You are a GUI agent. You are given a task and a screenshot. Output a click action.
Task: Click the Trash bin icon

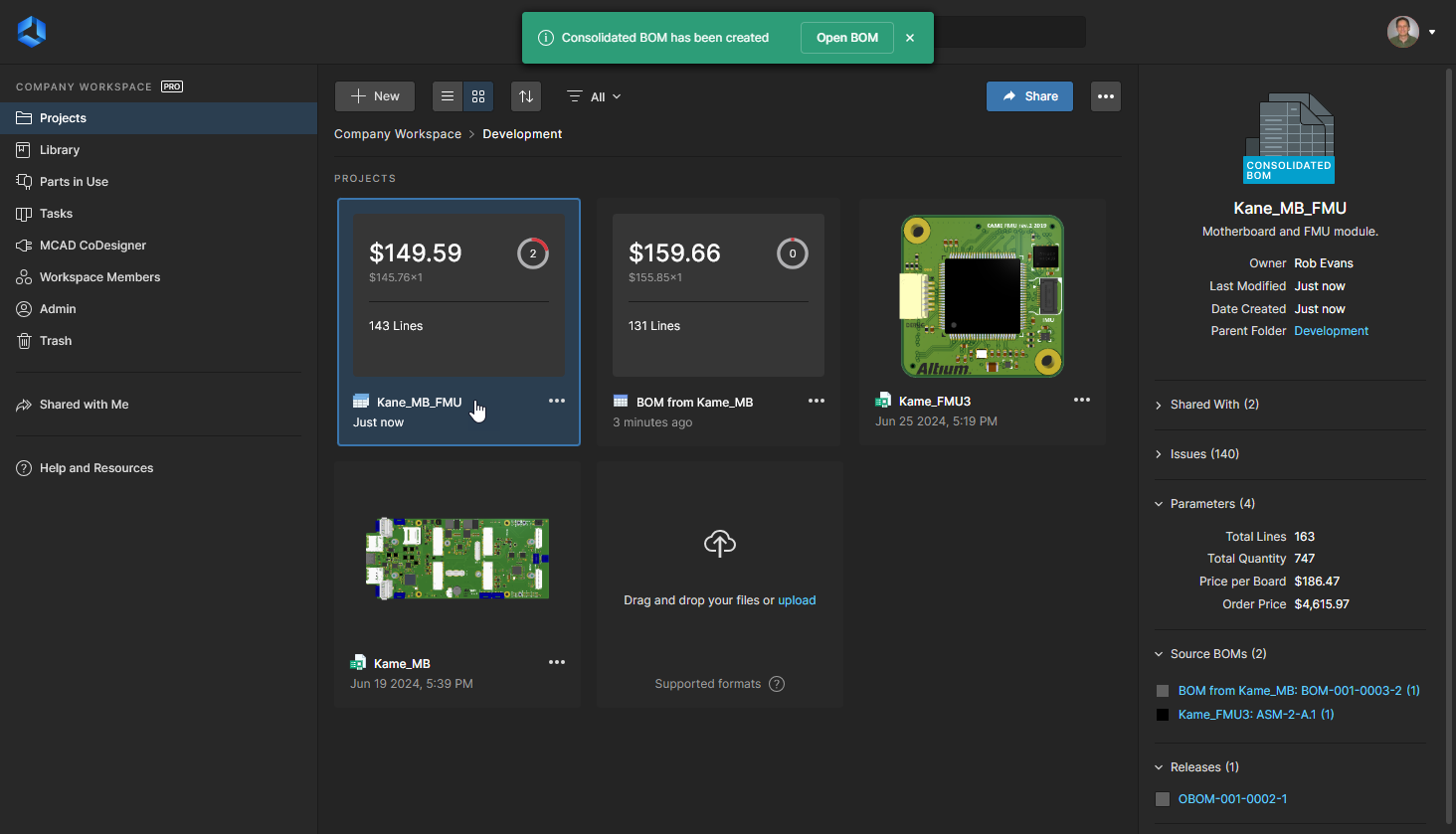[24, 341]
